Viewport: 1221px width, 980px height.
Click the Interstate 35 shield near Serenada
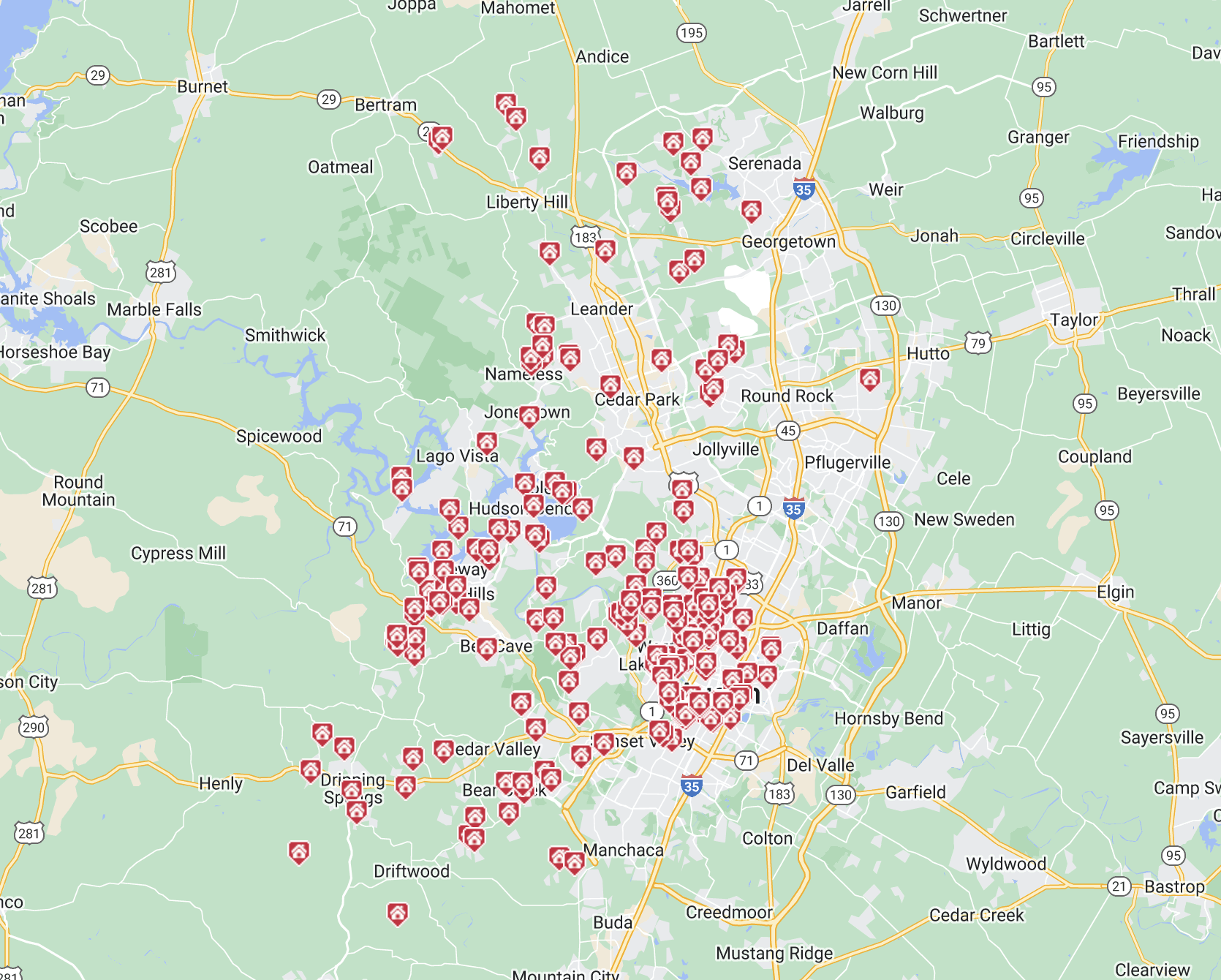(804, 189)
